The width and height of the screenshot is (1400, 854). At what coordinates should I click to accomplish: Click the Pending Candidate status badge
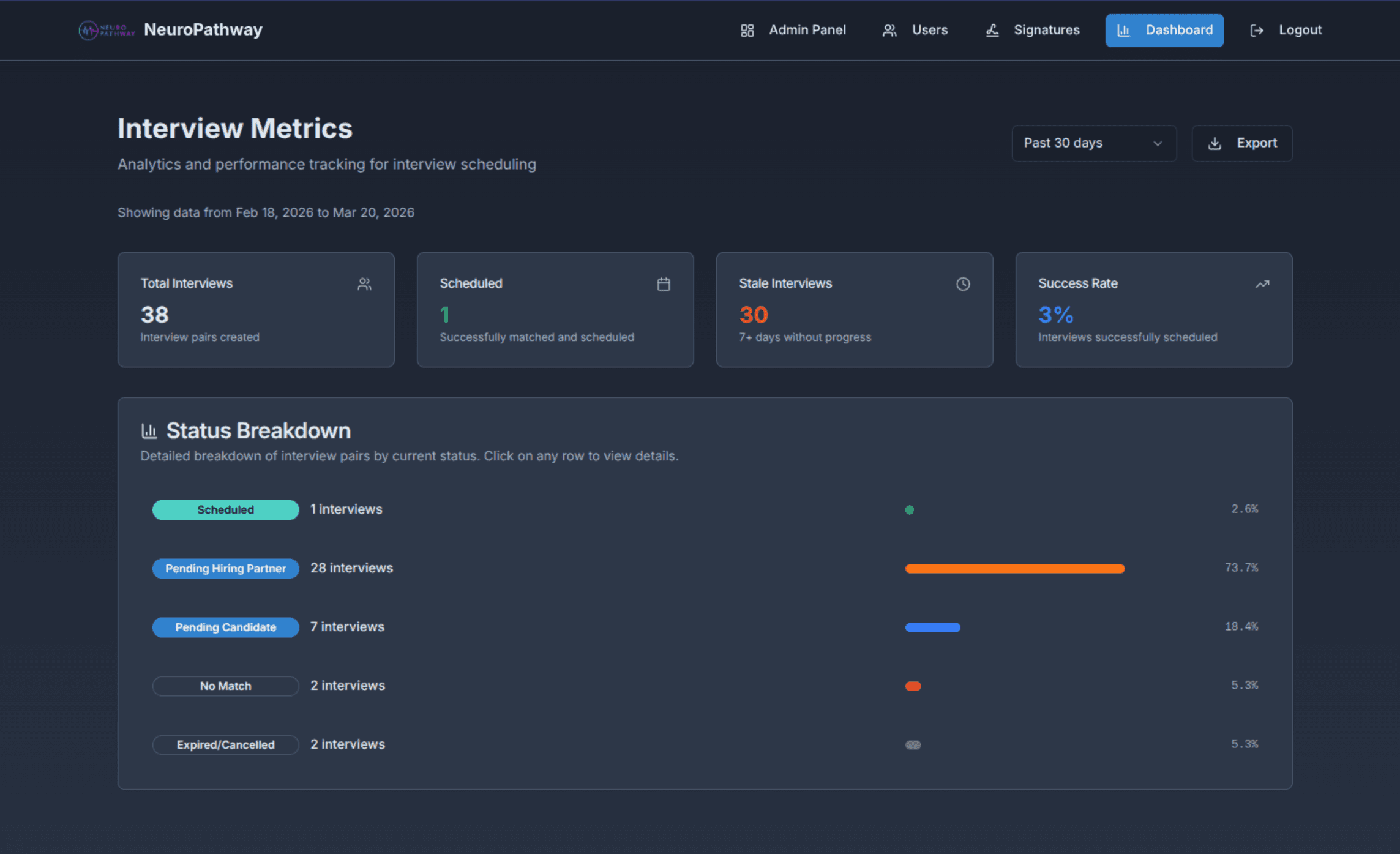225,627
